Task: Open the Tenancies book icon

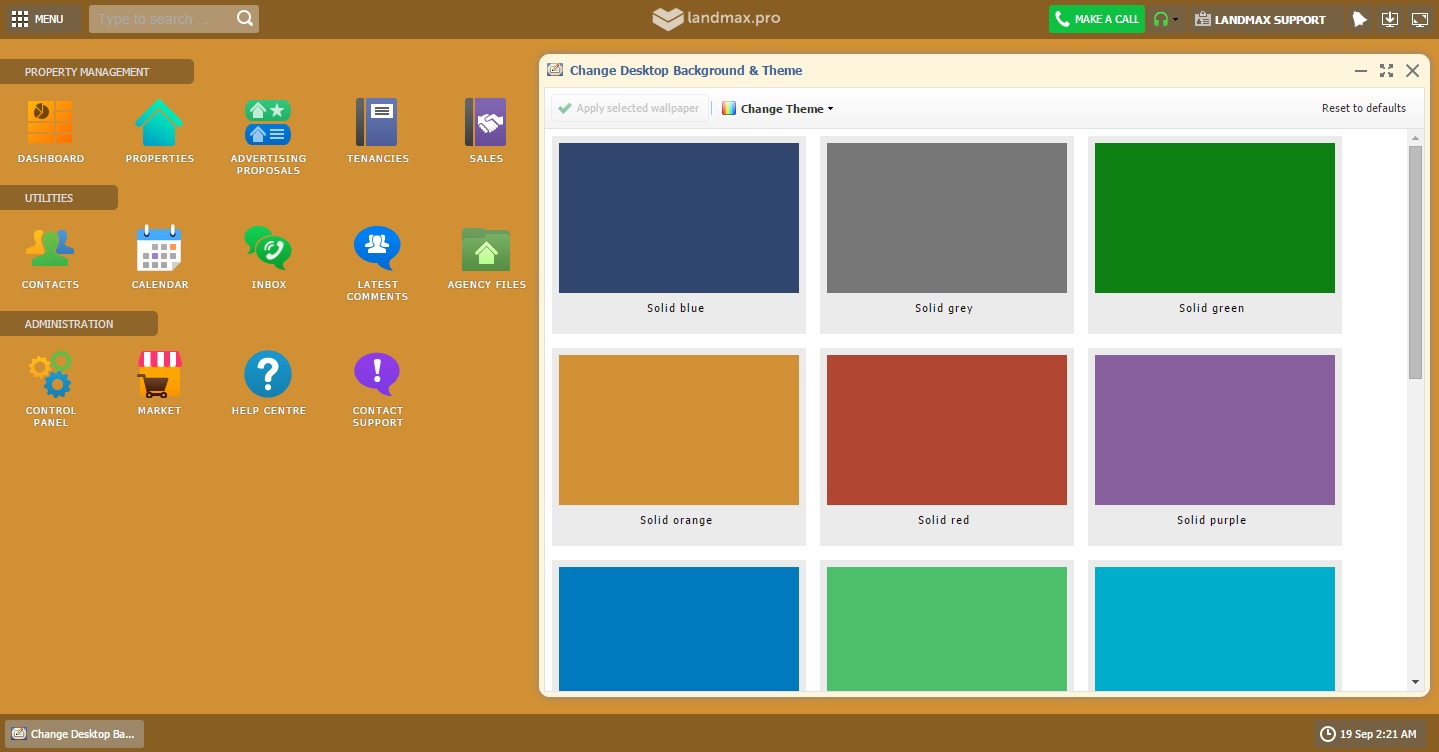Action: (377, 124)
